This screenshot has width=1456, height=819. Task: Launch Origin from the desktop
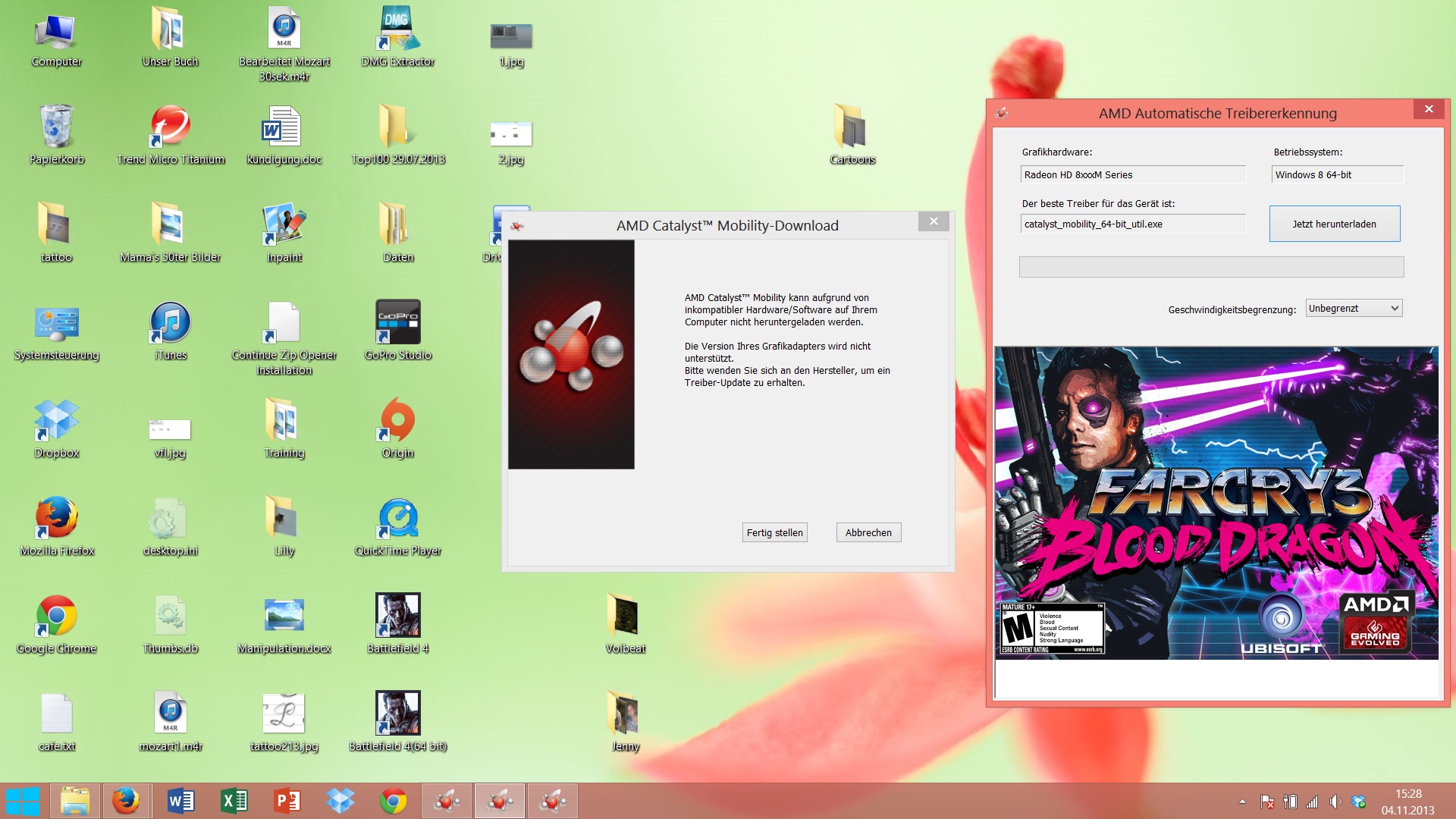tap(397, 428)
